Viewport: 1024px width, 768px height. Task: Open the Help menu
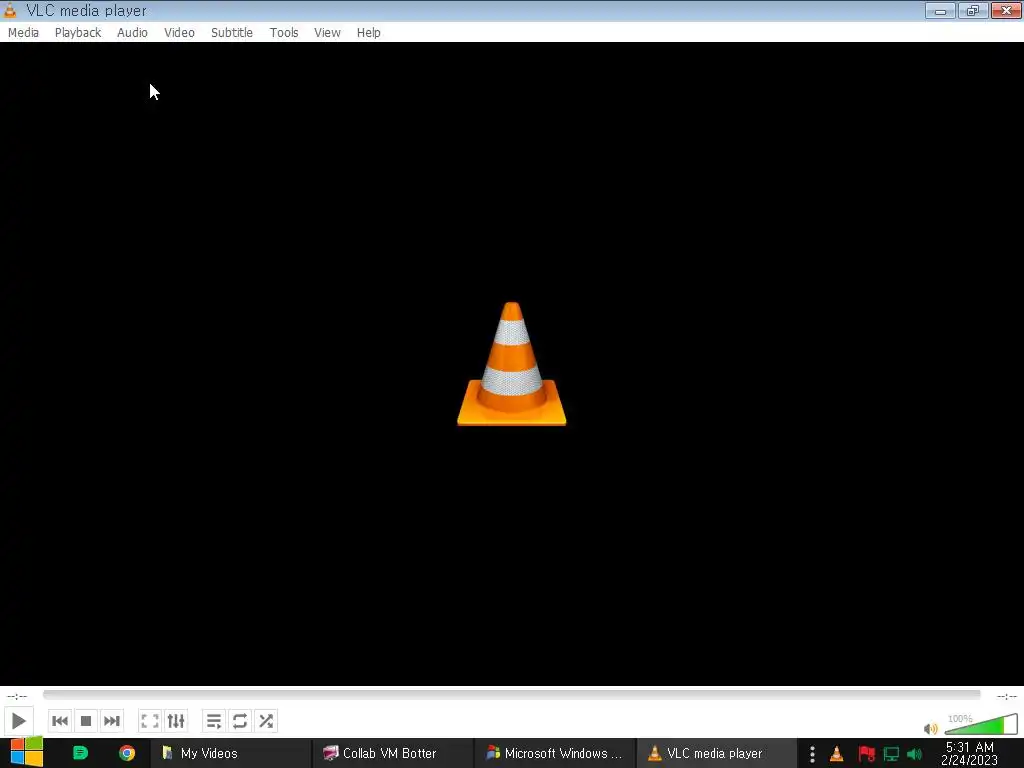pos(368,33)
